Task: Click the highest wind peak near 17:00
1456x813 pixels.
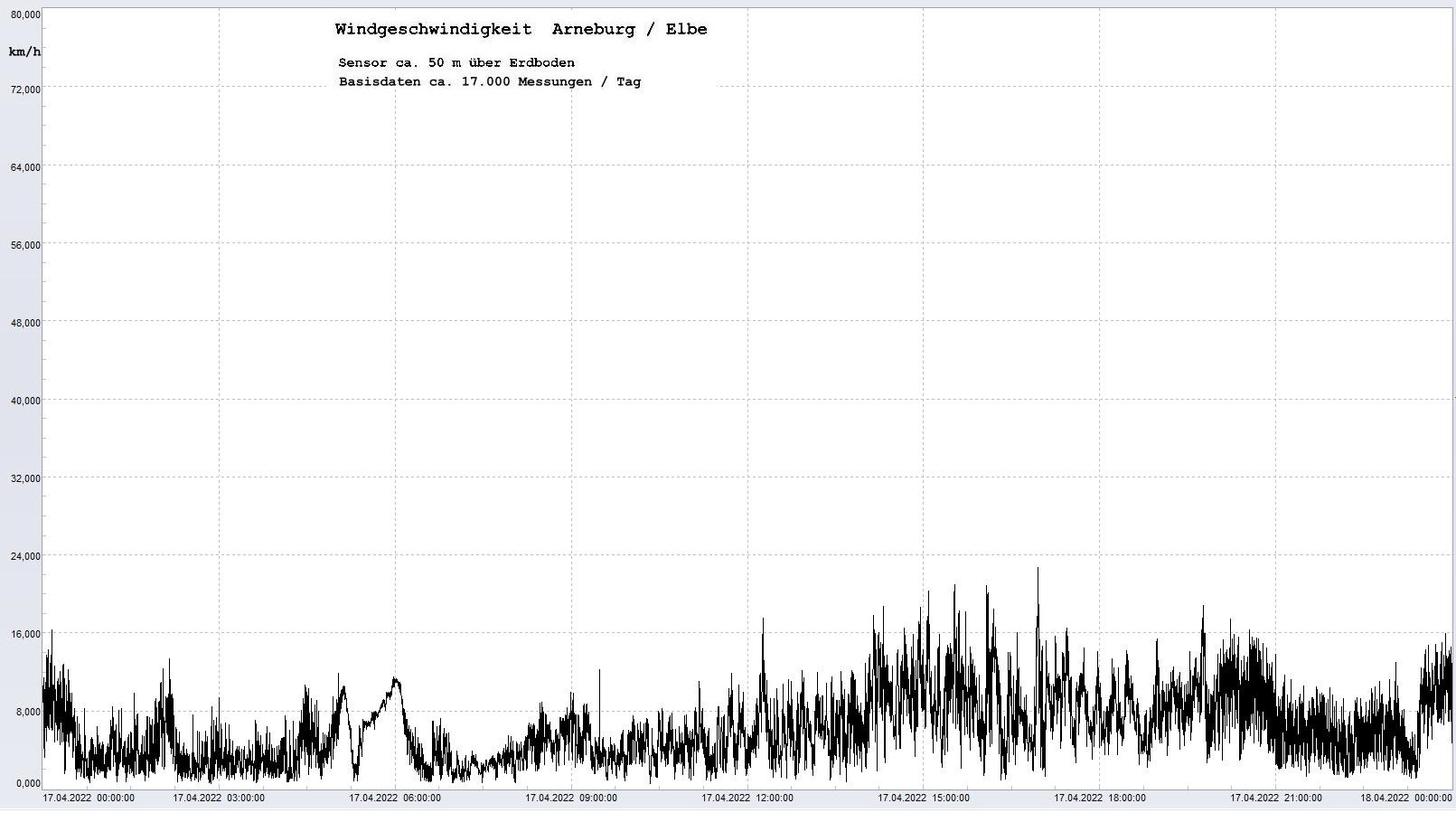Action: point(1038,570)
